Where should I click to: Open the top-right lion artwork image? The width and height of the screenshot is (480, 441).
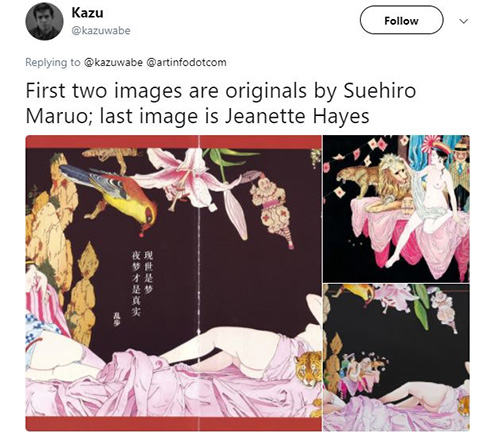tap(396, 209)
